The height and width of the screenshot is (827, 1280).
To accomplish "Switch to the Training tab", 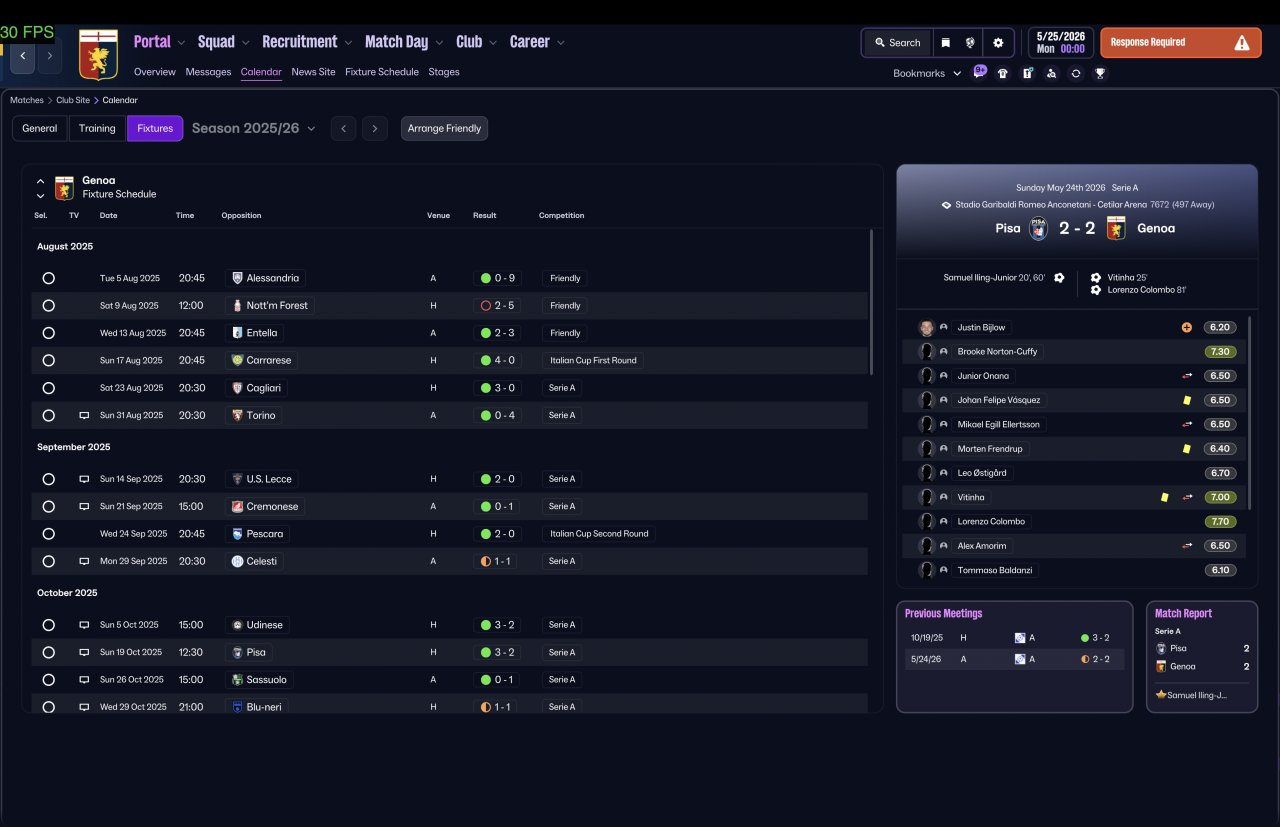I will click(x=97, y=128).
